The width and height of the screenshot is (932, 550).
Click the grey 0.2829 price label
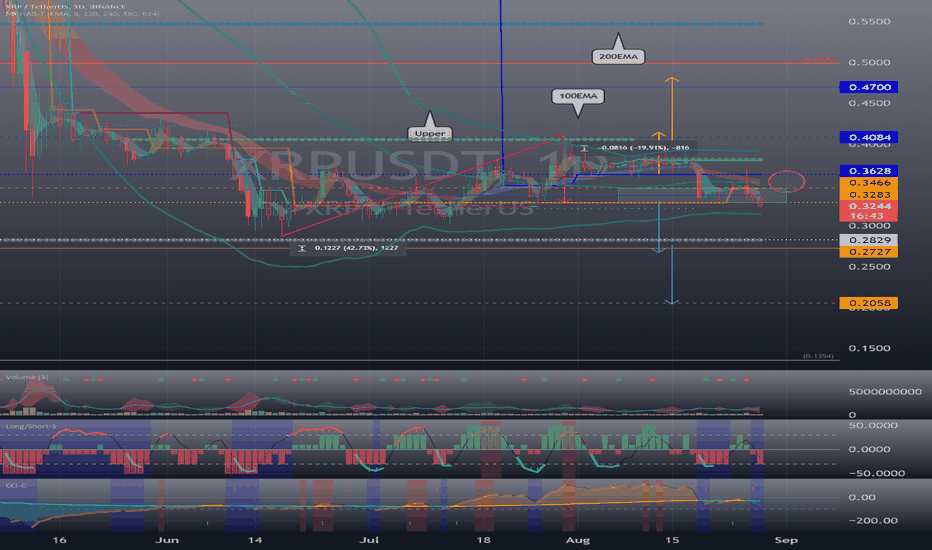pos(868,240)
